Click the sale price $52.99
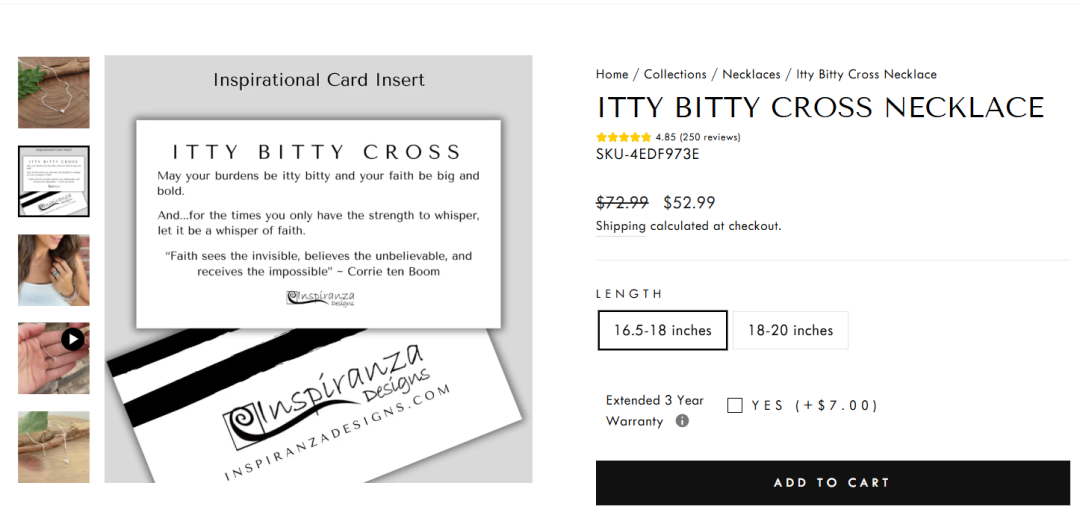The image size is (1080, 527). [x=689, y=203]
